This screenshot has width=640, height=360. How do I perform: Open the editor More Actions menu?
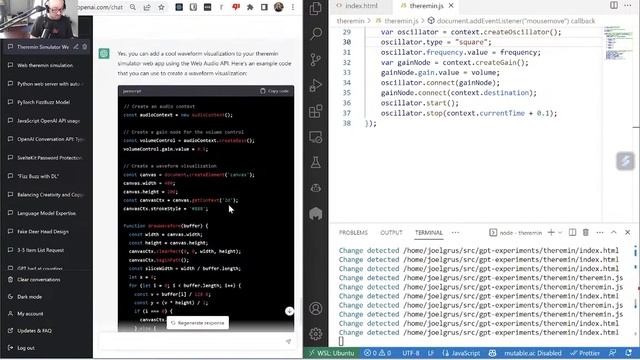click(627, 5)
